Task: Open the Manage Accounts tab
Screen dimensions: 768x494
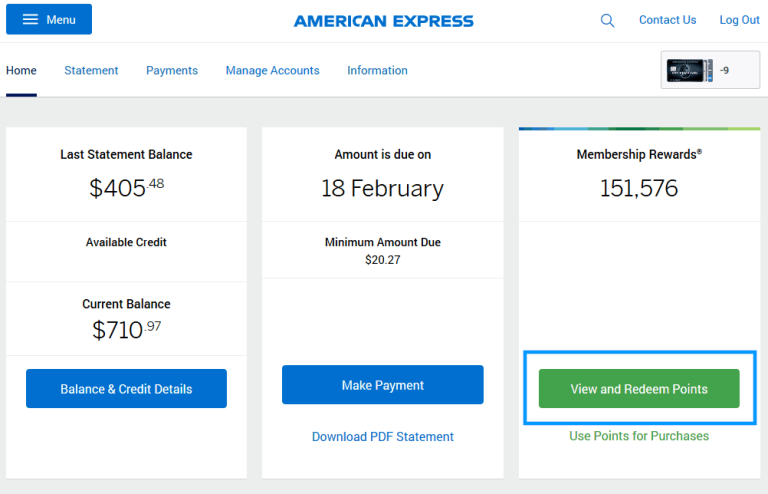Action: (x=272, y=71)
